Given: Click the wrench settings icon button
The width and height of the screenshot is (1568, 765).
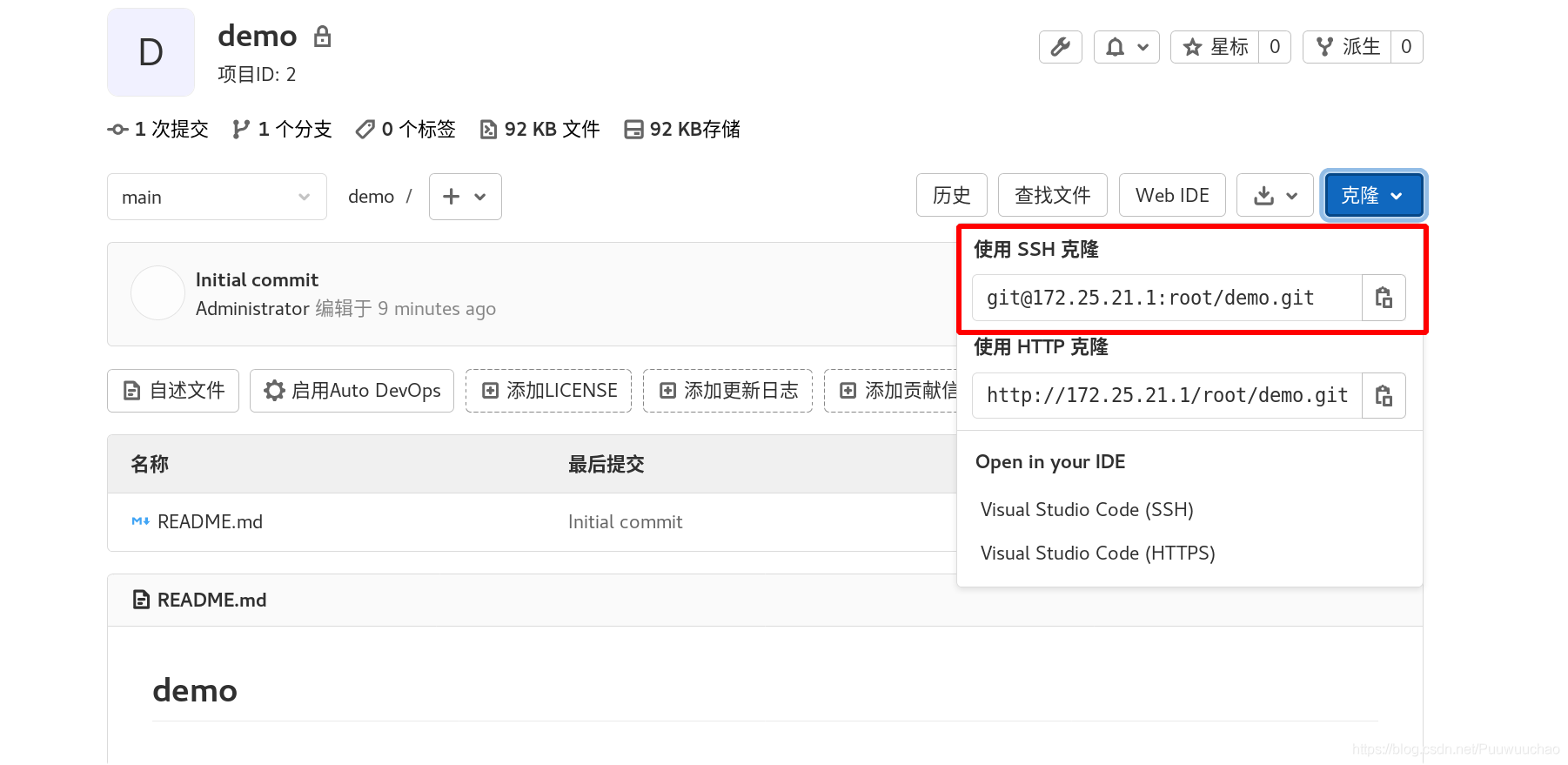Looking at the screenshot, I should pyautogui.click(x=1060, y=47).
